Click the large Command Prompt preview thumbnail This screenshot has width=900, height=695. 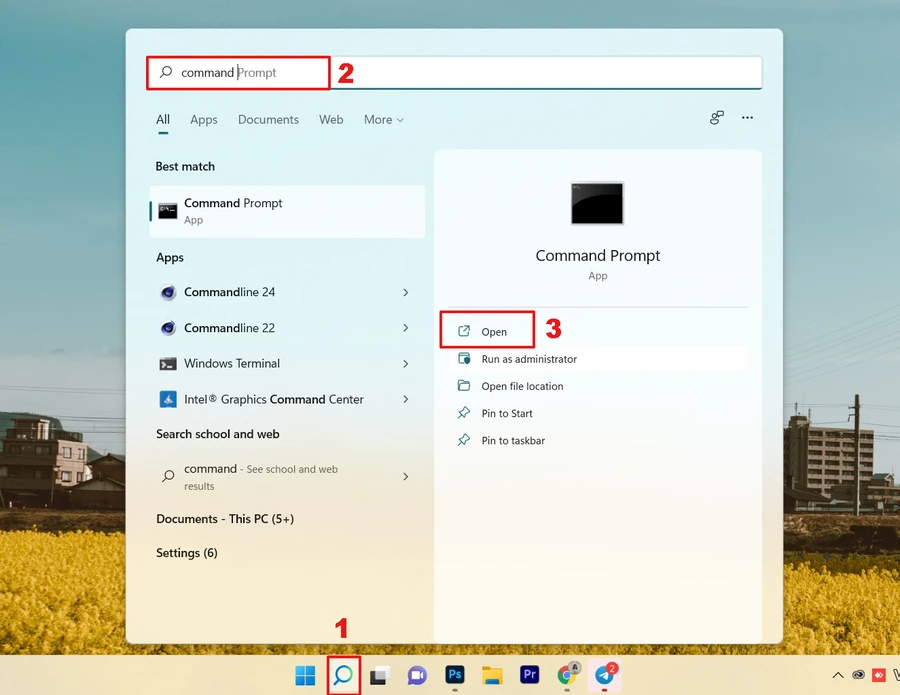click(597, 203)
